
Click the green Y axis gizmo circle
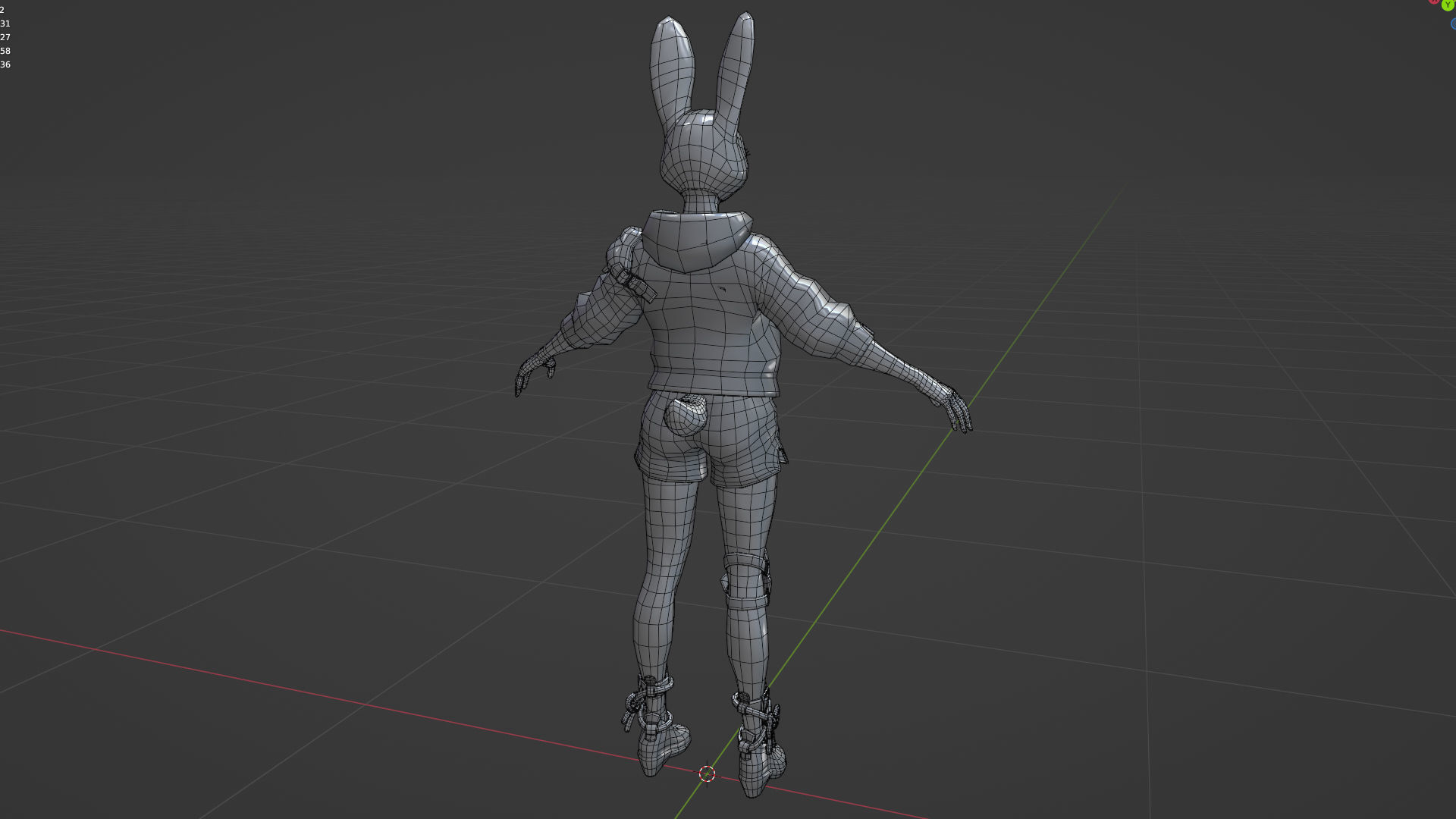(1448, 5)
